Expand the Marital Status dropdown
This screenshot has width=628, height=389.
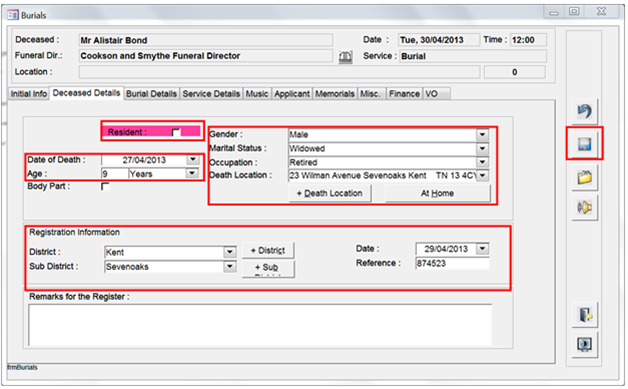(x=483, y=149)
